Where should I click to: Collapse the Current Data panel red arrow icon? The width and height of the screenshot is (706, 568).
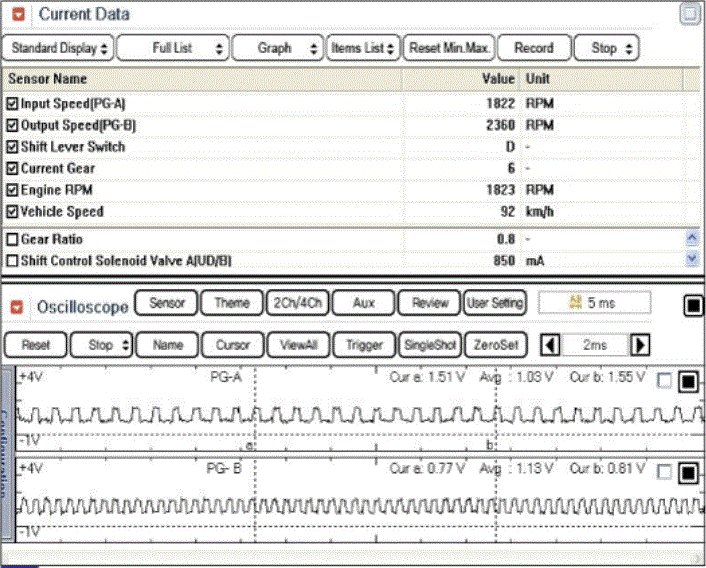(18, 15)
